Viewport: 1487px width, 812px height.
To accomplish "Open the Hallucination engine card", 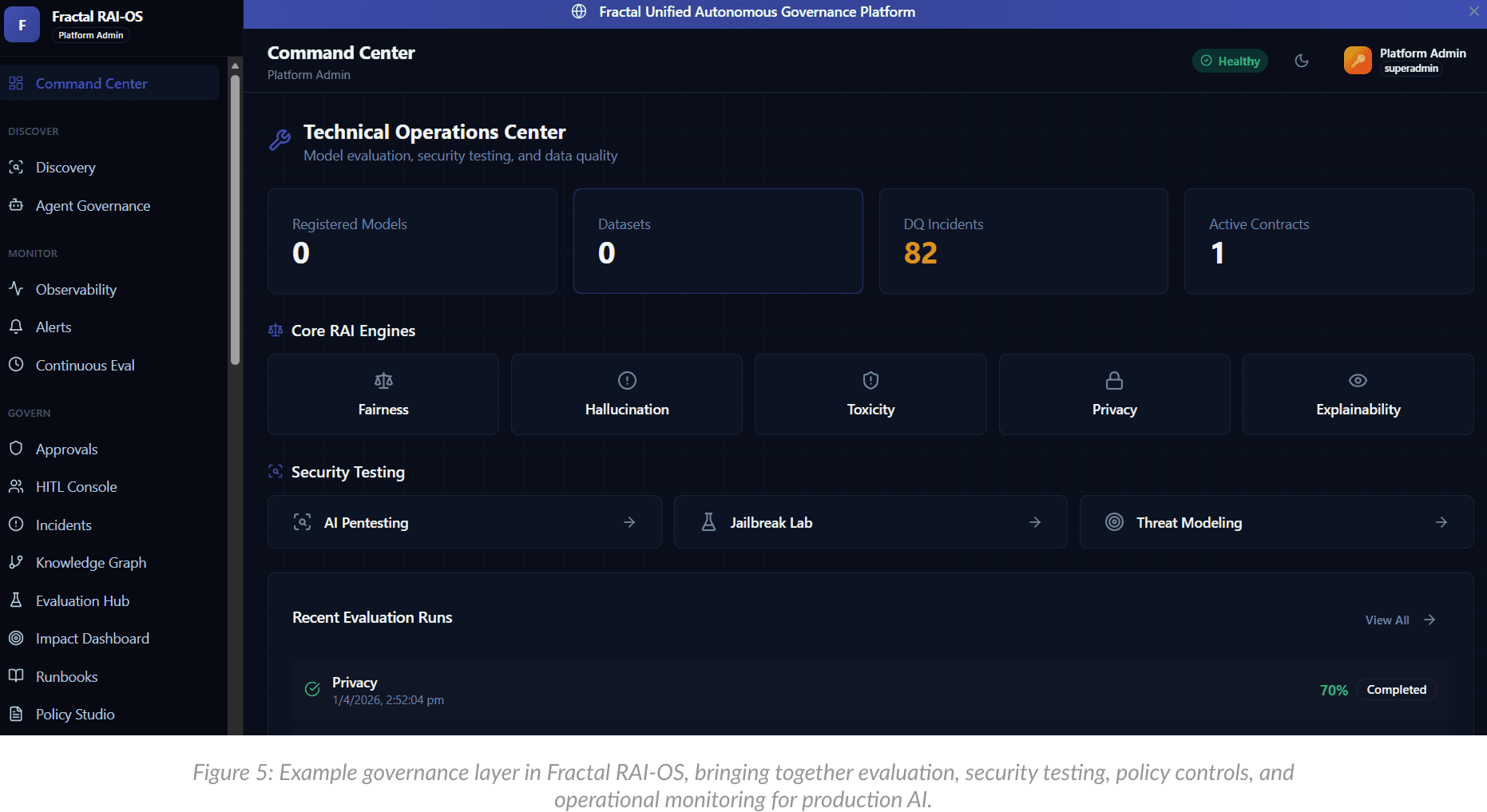I will pyautogui.click(x=627, y=394).
